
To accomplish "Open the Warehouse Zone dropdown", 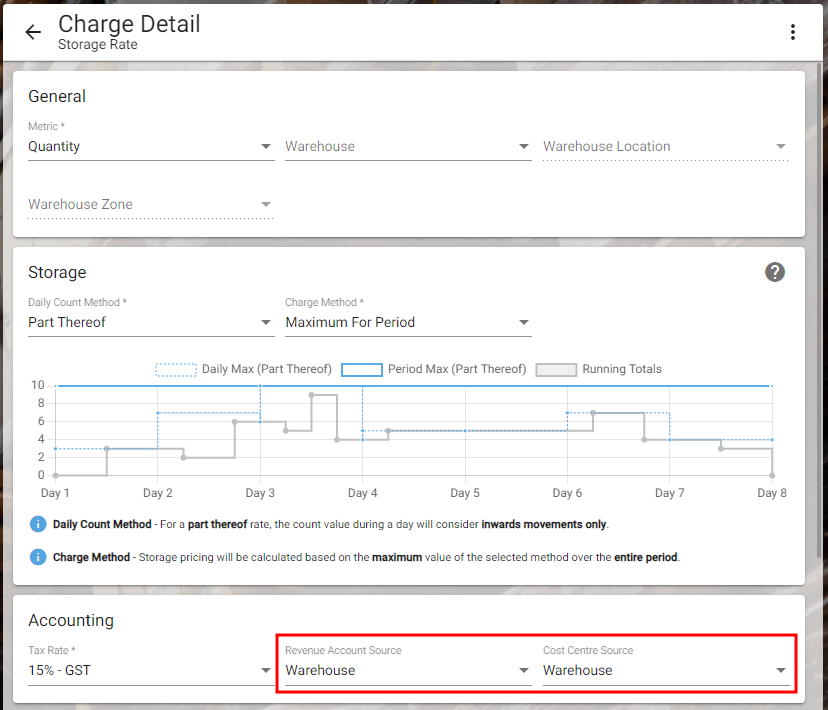I will [x=151, y=204].
